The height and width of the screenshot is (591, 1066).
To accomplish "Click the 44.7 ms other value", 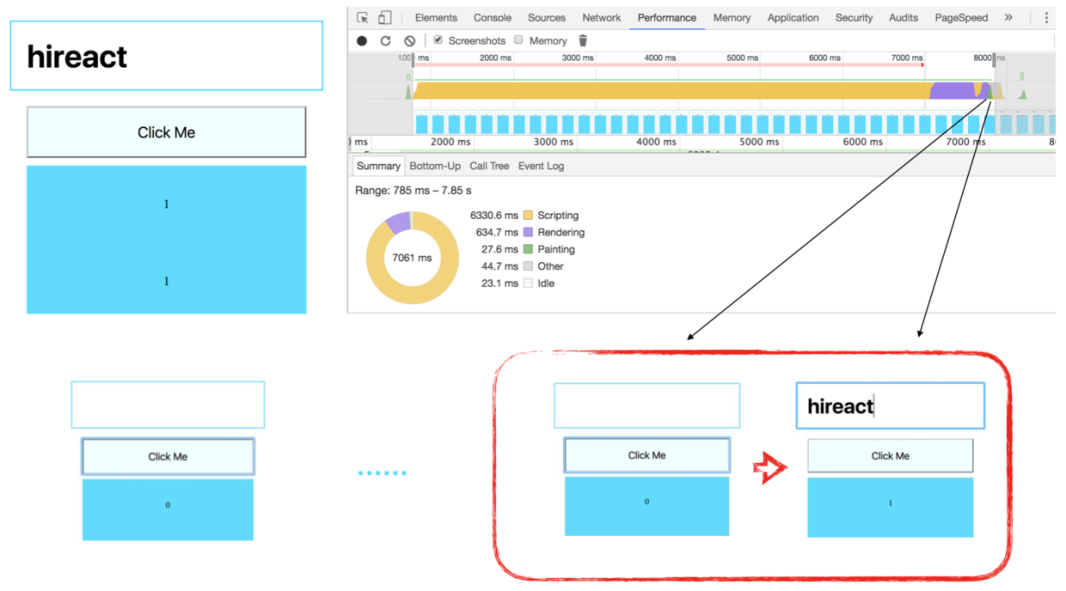I will tap(500, 266).
